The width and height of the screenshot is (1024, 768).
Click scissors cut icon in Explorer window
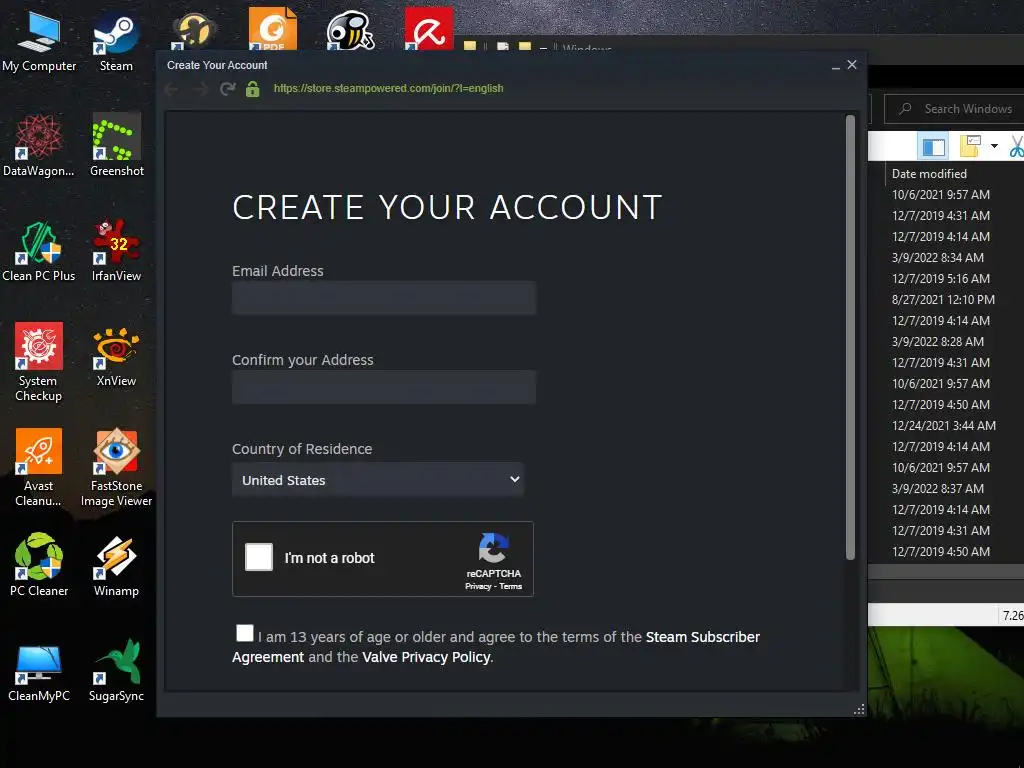point(1016,146)
